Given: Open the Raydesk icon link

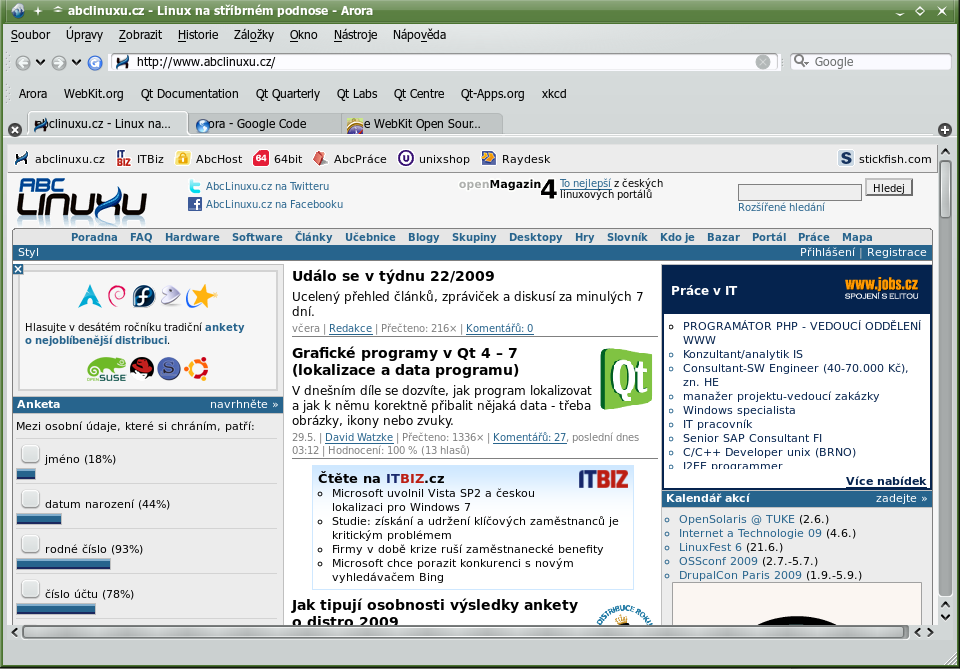Looking at the screenshot, I should [x=489, y=159].
